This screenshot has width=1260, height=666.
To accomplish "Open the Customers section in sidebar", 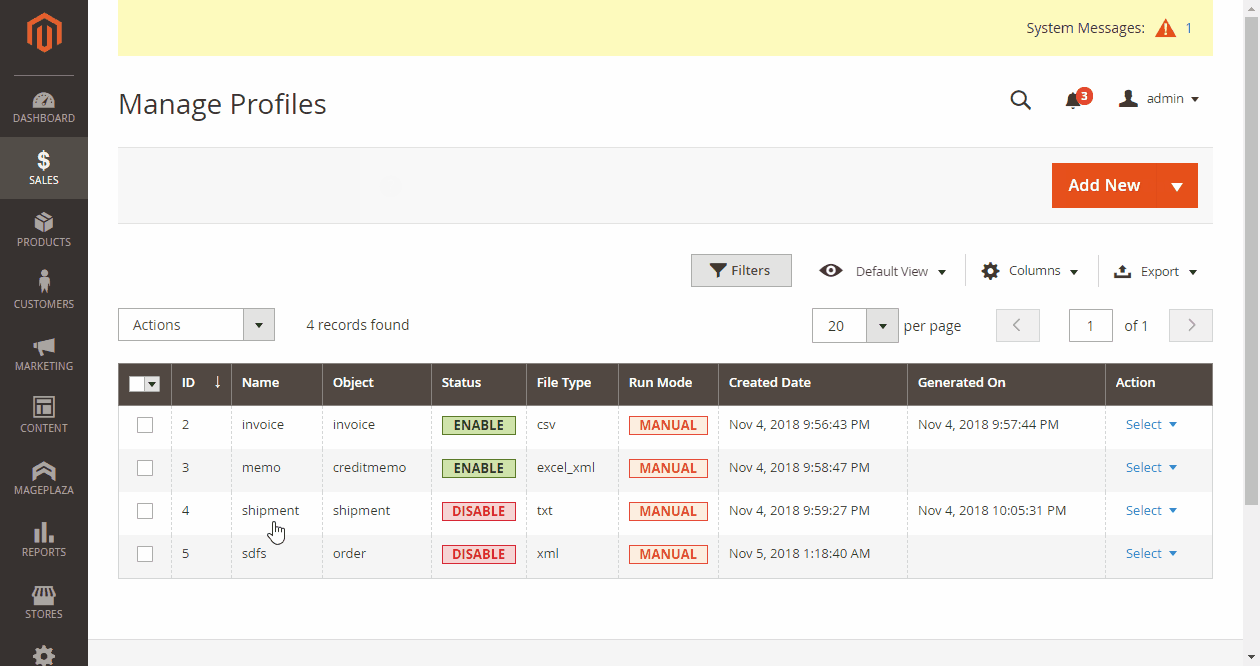I will [44, 290].
